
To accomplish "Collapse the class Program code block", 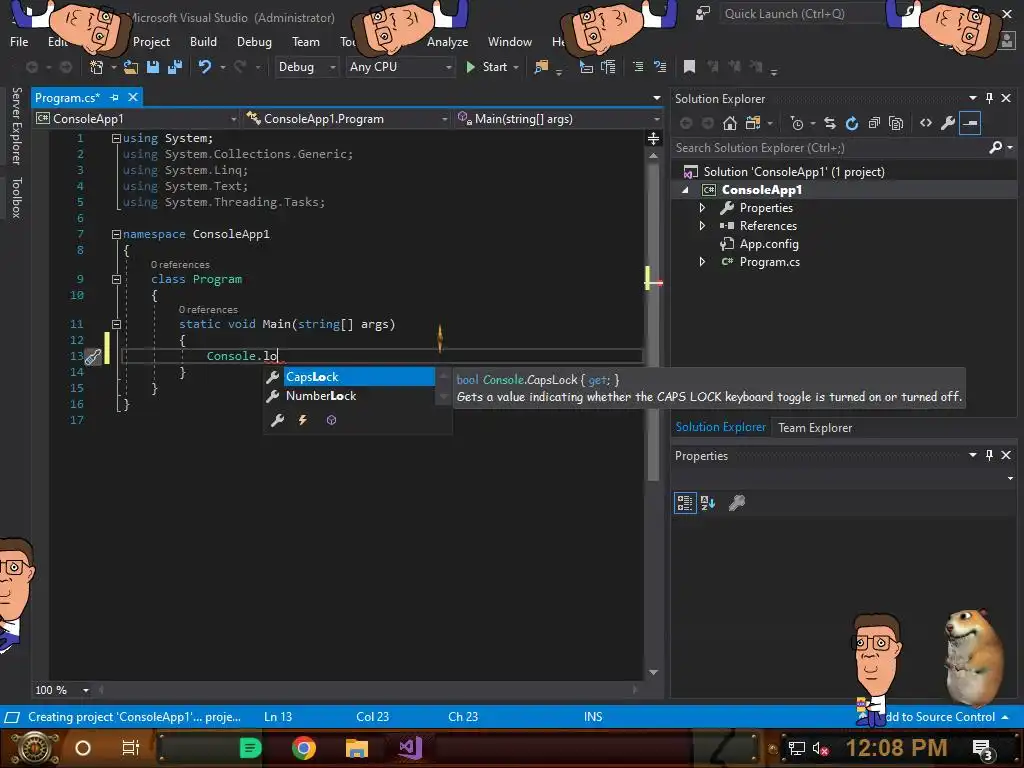I will (116, 279).
